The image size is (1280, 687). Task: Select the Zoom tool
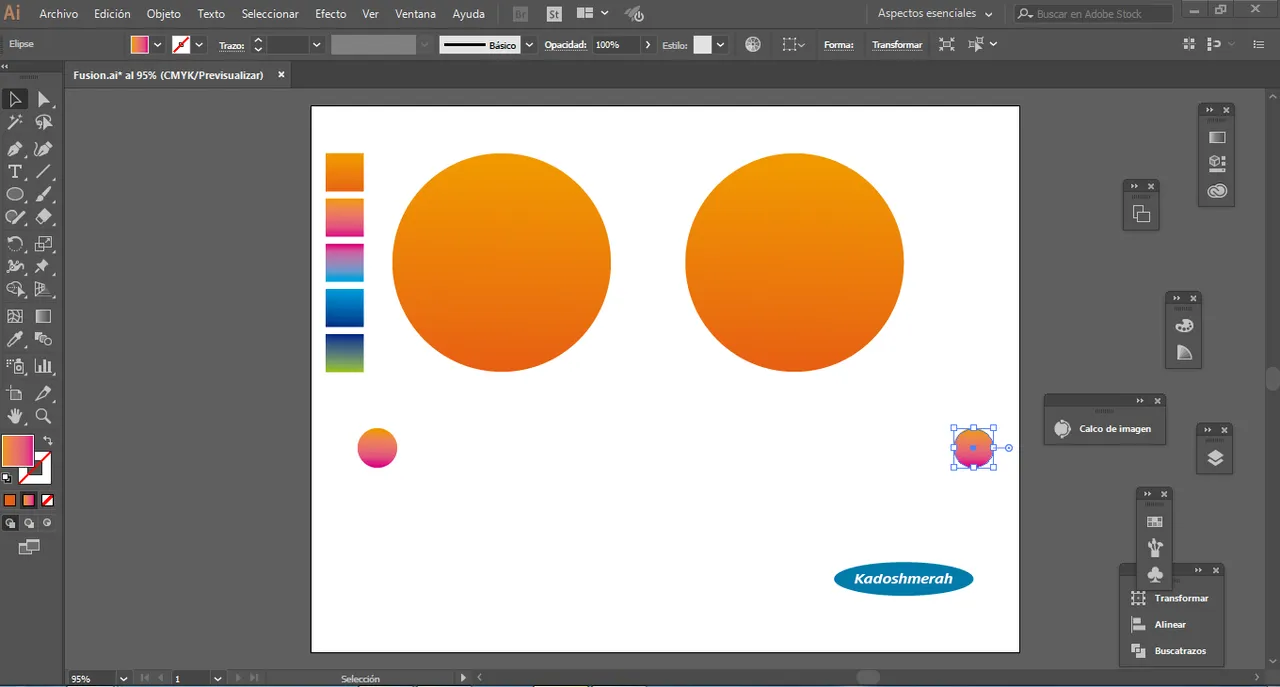pos(43,416)
